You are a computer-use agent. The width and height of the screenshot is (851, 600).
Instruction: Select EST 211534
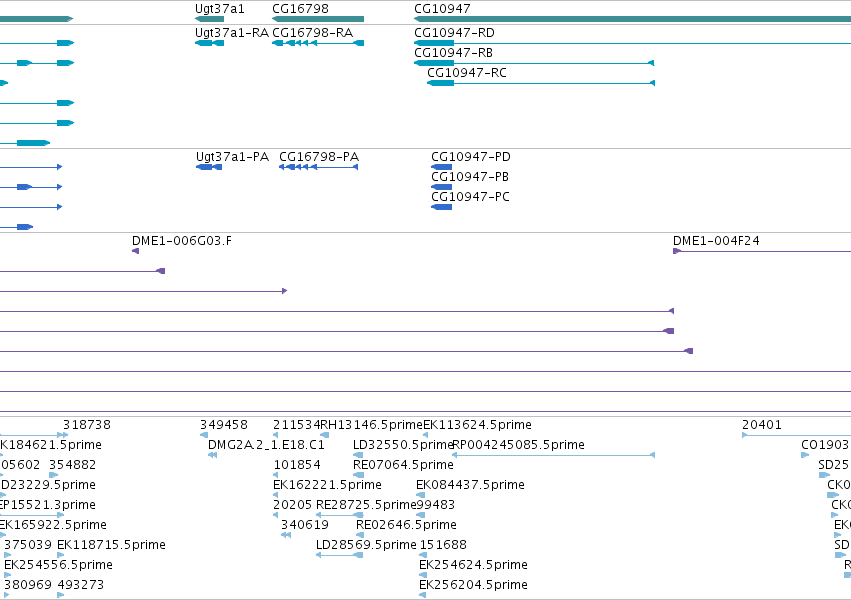(276, 435)
